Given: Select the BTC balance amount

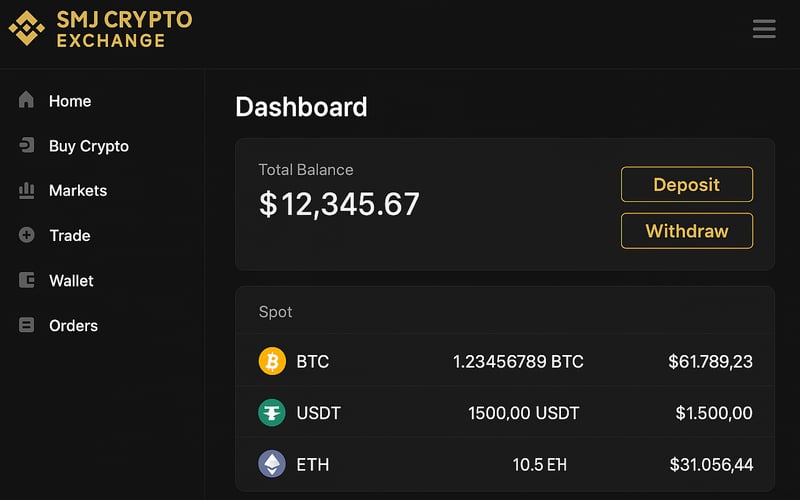Looking at the screenshot, I should (x=518, y=362).
